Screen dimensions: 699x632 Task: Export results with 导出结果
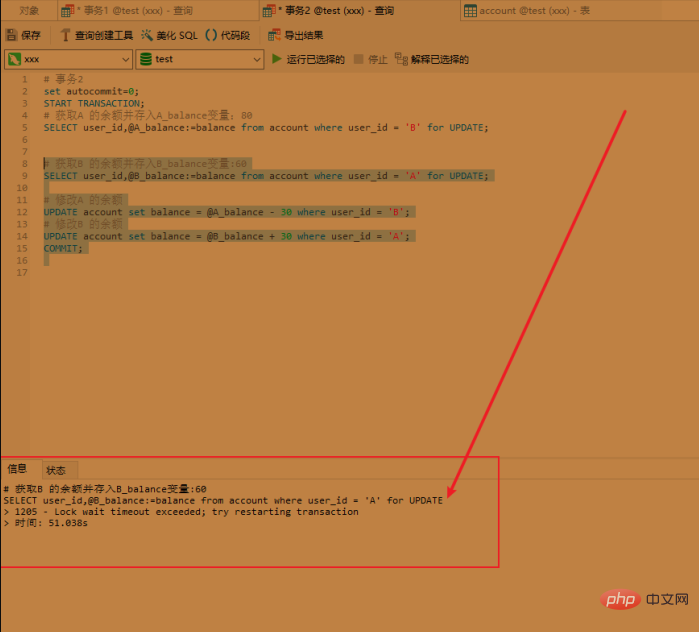tap(295, 35)
